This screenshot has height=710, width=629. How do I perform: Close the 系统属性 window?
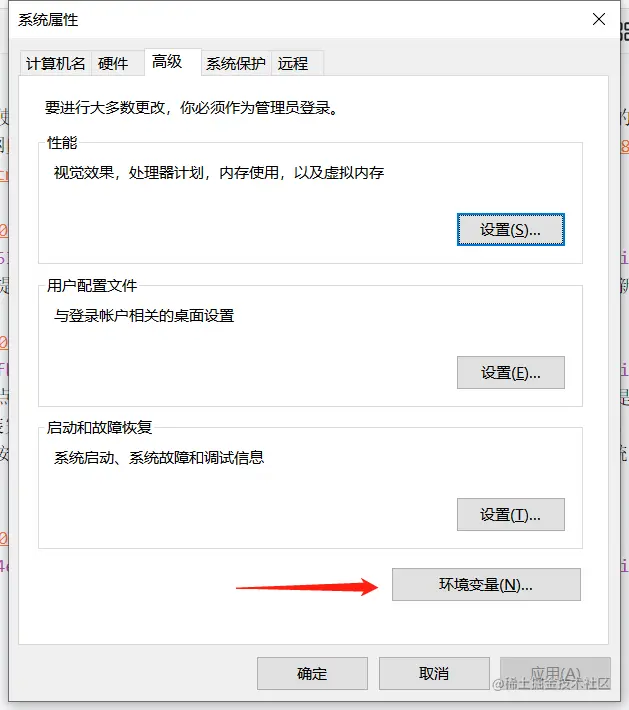click(x=599, y=19)
